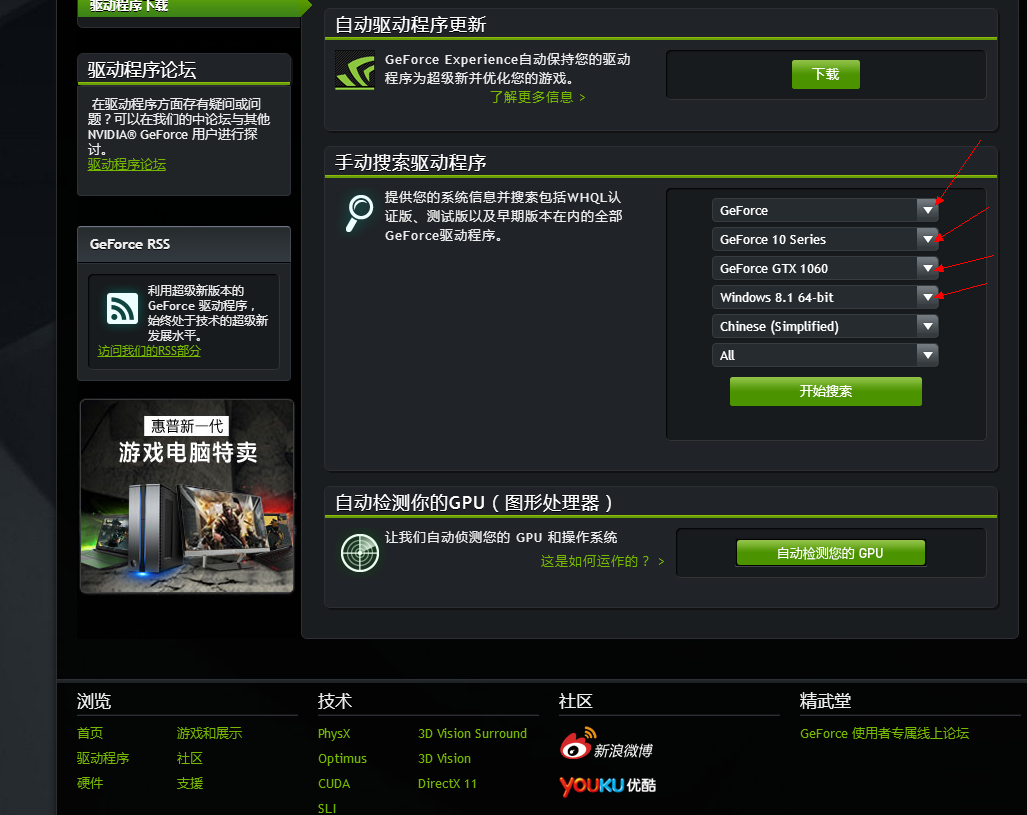Open GeForce 使用者专属线上论坛 link

tap(884, 733)
